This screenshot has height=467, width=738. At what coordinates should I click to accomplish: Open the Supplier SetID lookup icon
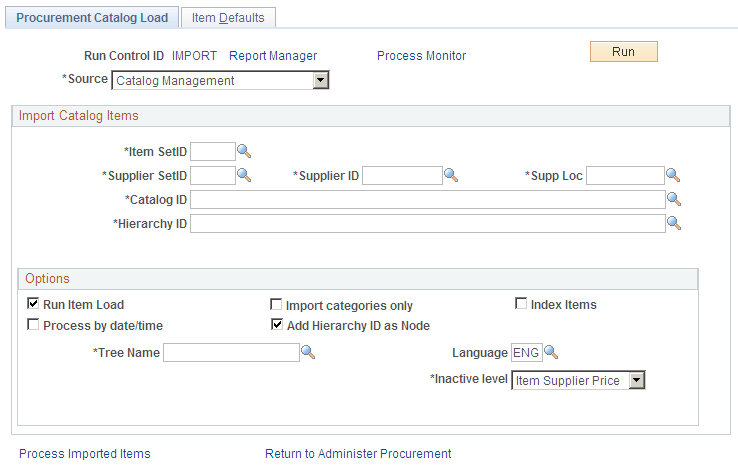tap(244, 175)
